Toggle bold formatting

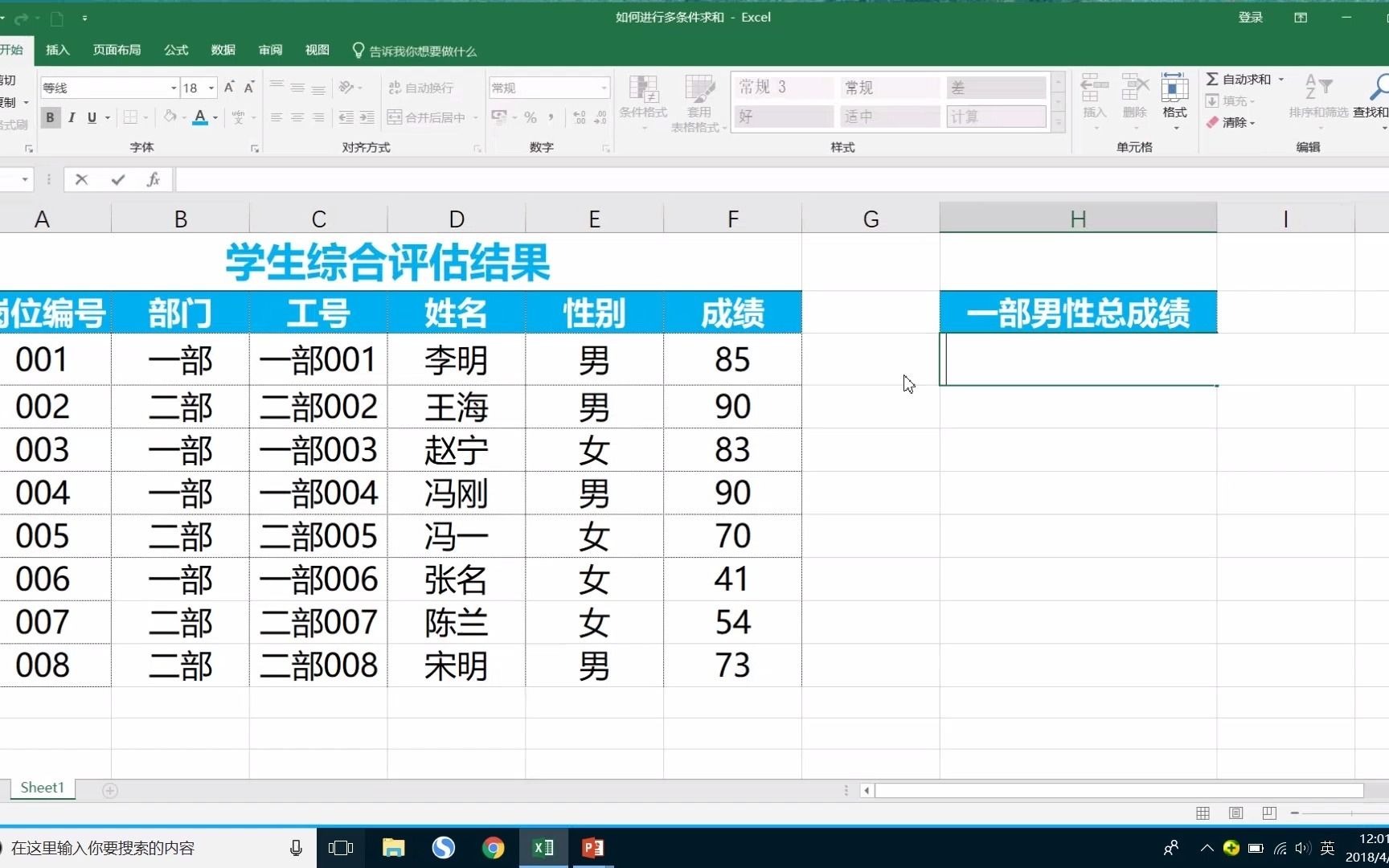tap(51, 117)
